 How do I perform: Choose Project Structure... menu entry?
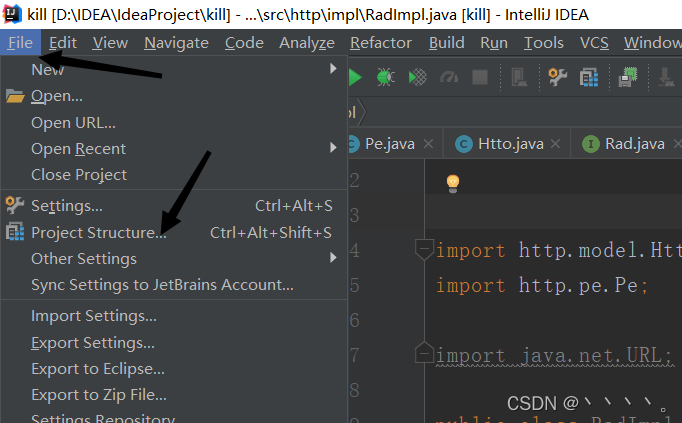[174, 232]
